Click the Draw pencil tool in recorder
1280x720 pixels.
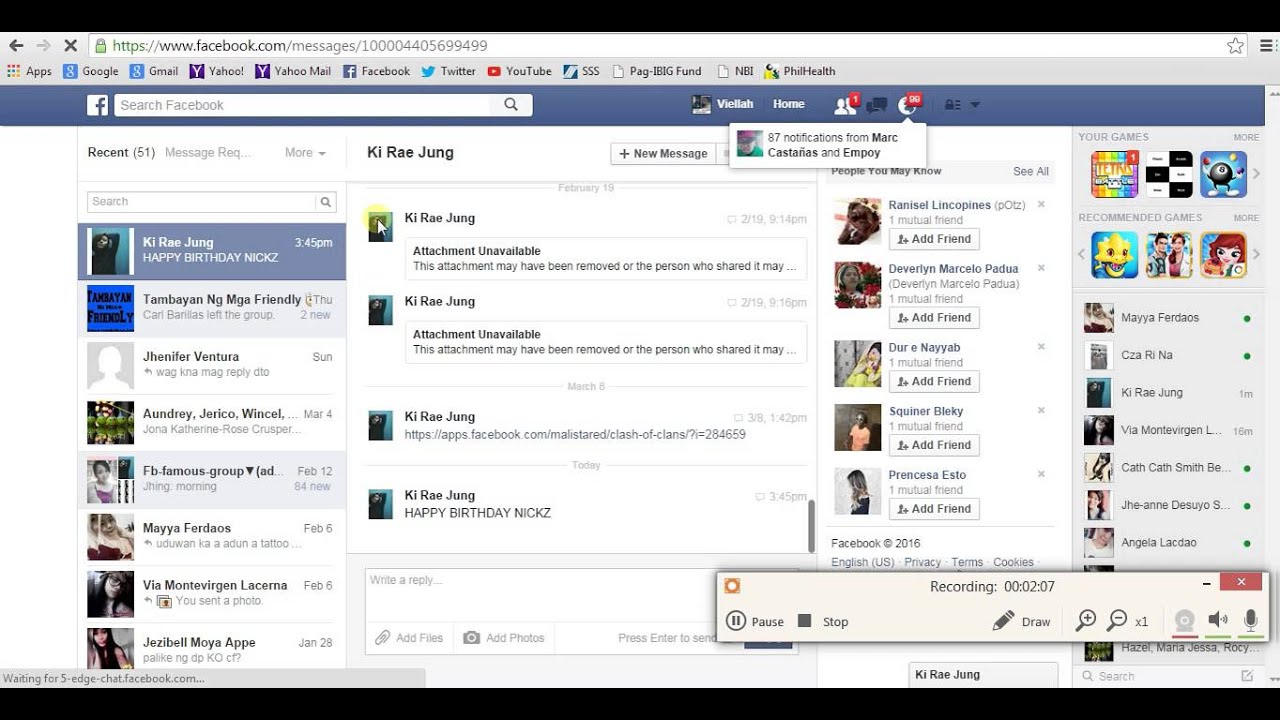pyautogui.click(x=1021, y=621)
